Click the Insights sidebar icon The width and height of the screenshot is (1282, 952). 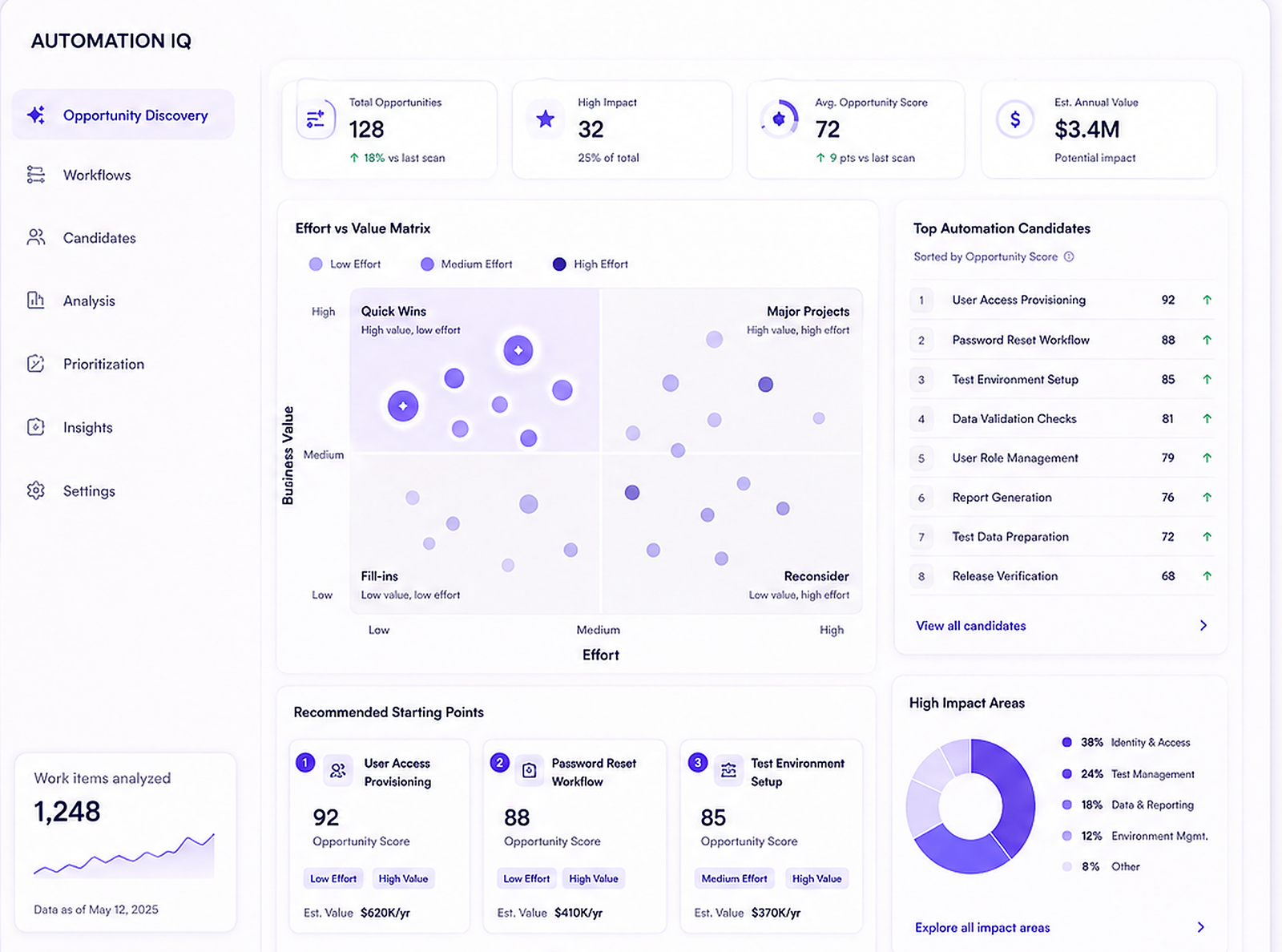tap(36, 426)
